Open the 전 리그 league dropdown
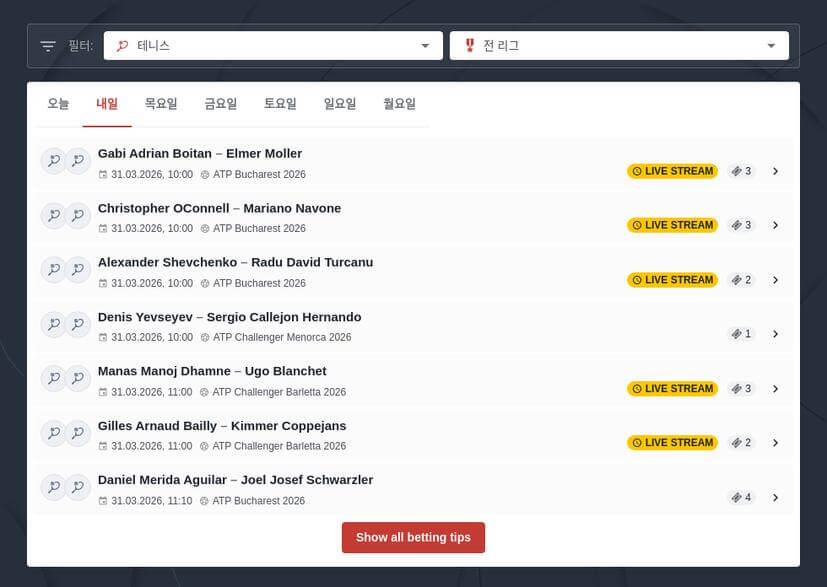 tap(619, 46)
